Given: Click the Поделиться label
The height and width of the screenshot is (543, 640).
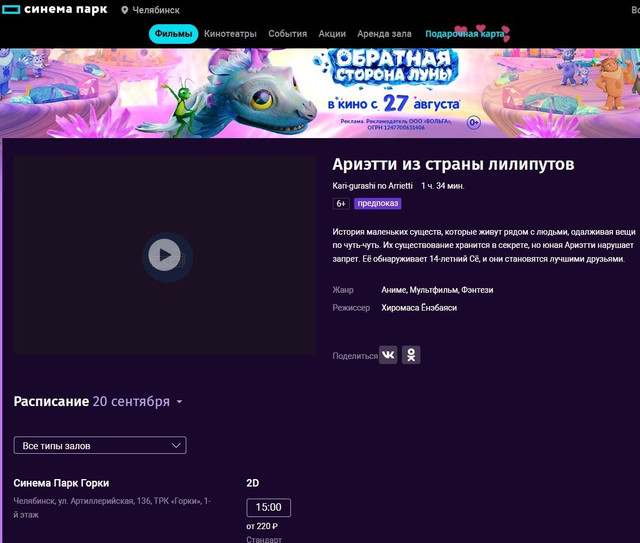Looking at the screenshot, I should (355, 356).
